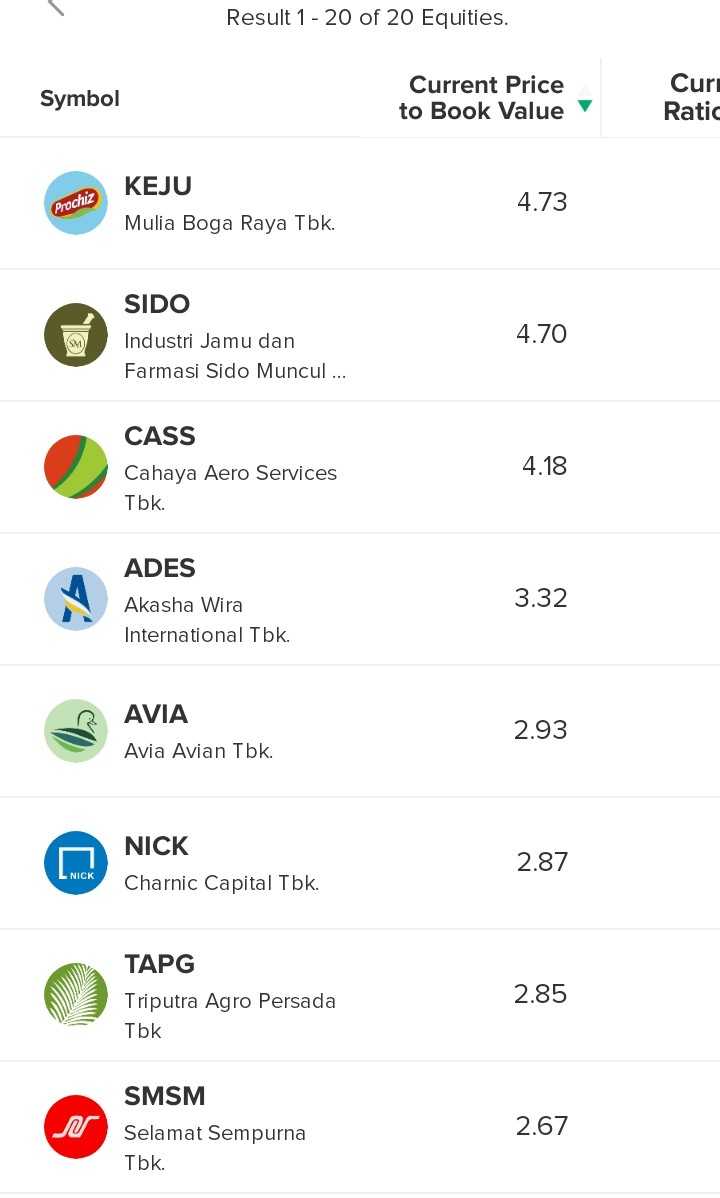720x1198 pixels.
Task: Tap the CASS company logo
Action: tap(76, 467)
